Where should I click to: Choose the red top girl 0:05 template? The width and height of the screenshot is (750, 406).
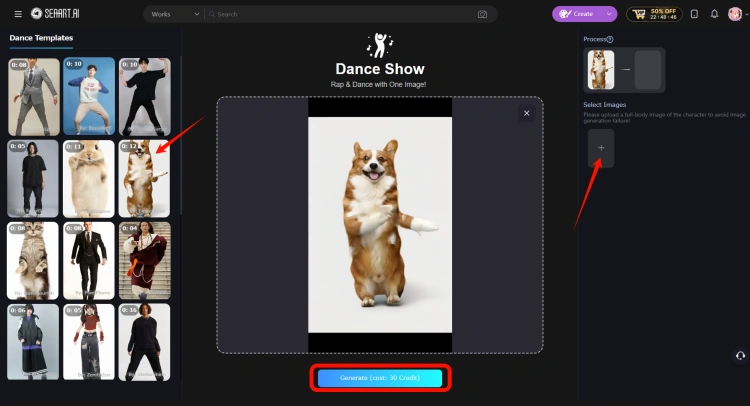[89, 342]
